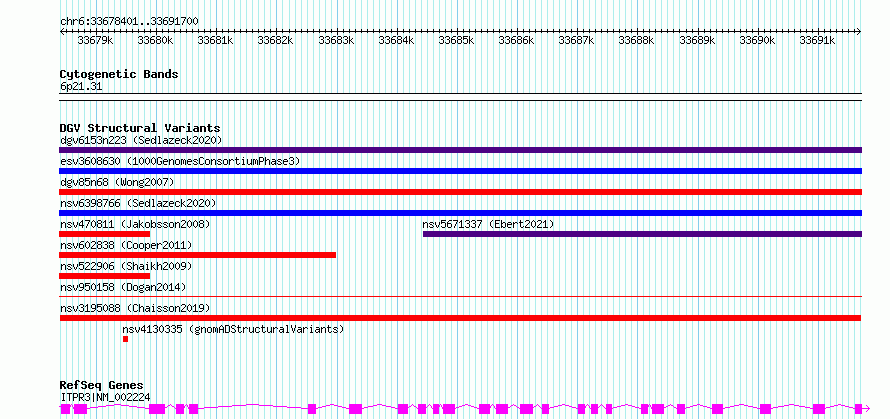Select the nsv950158 (Dogan2014) label
The image size is (890, 419).
point(123,287)
